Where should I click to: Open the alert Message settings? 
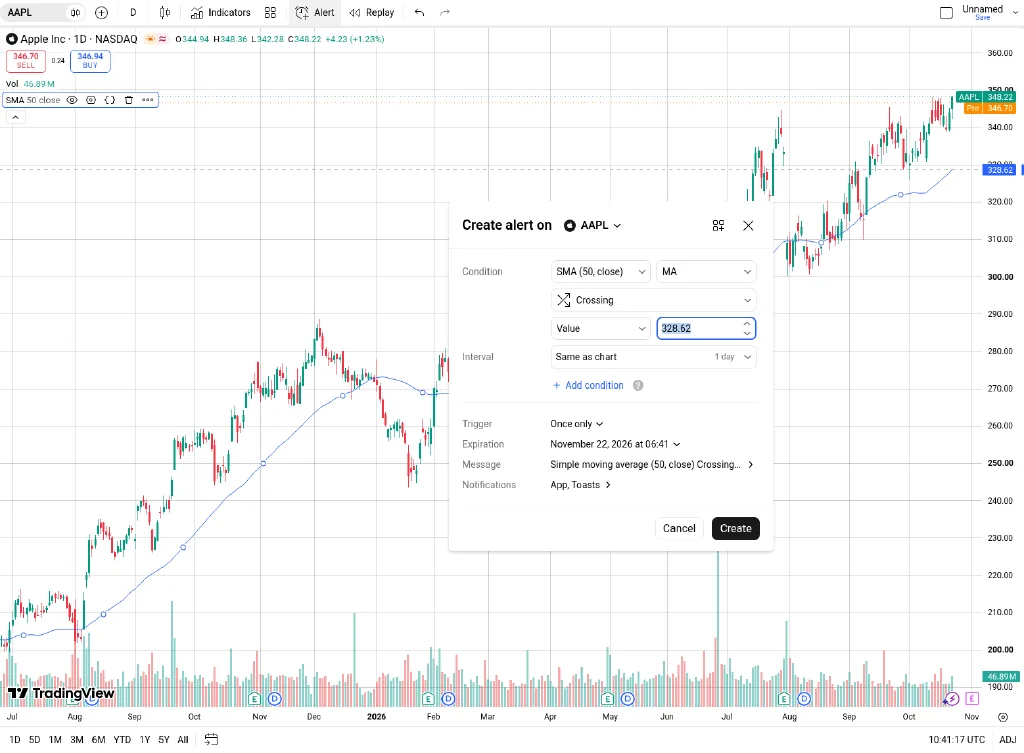(652, 464)
